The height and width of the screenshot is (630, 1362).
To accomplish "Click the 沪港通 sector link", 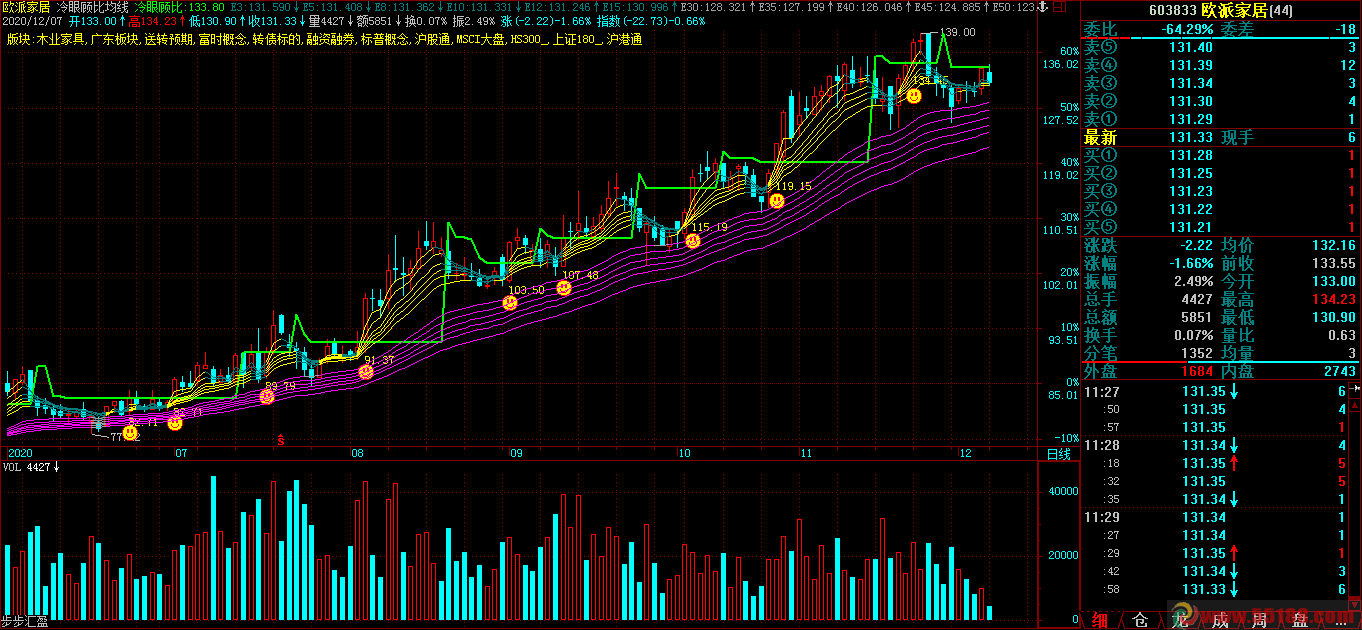I will pos(623,40).
